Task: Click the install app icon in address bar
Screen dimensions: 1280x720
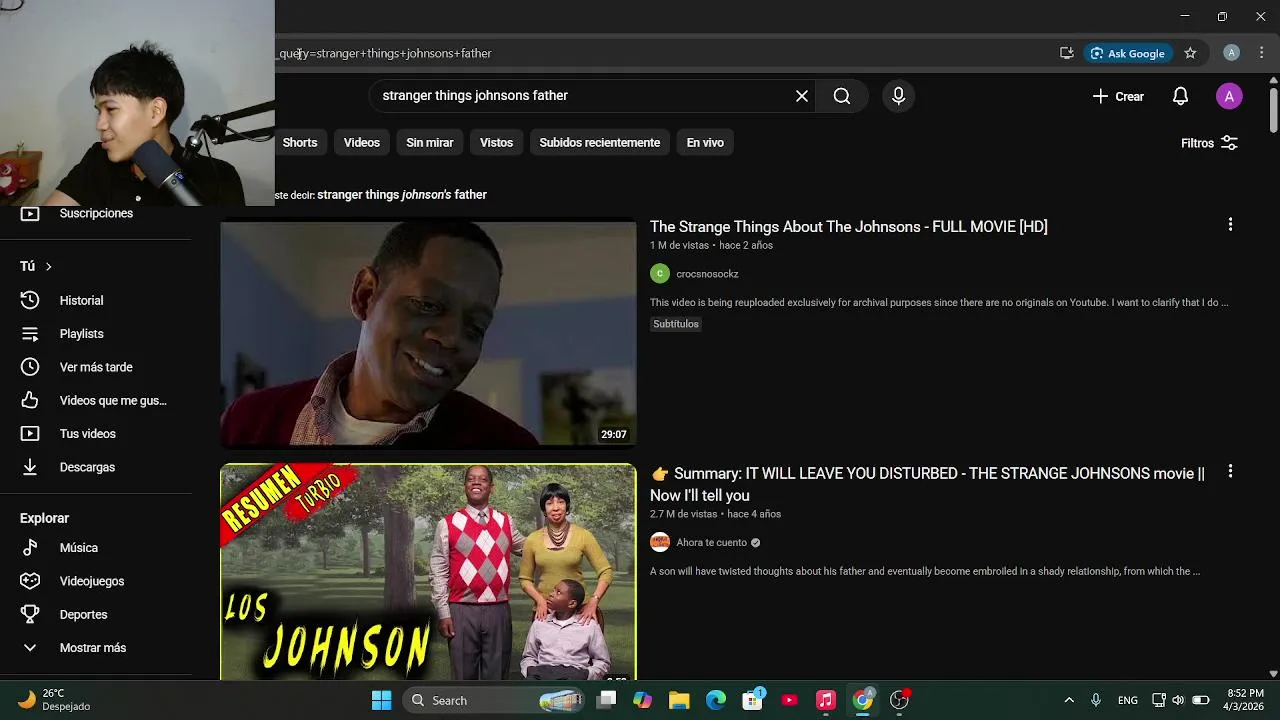Action: coord(1067,53)
